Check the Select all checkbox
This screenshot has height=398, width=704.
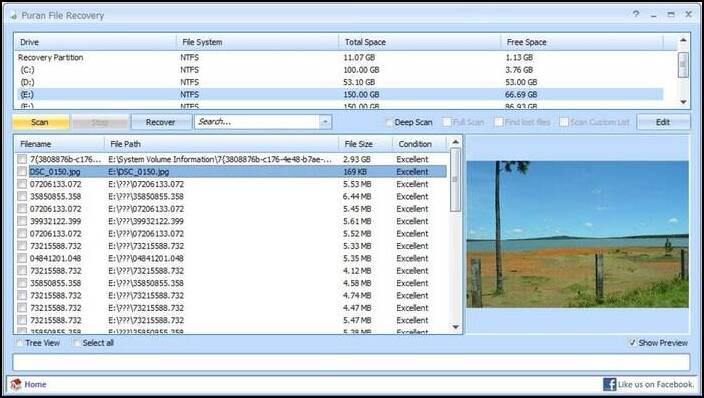(77, 343)
